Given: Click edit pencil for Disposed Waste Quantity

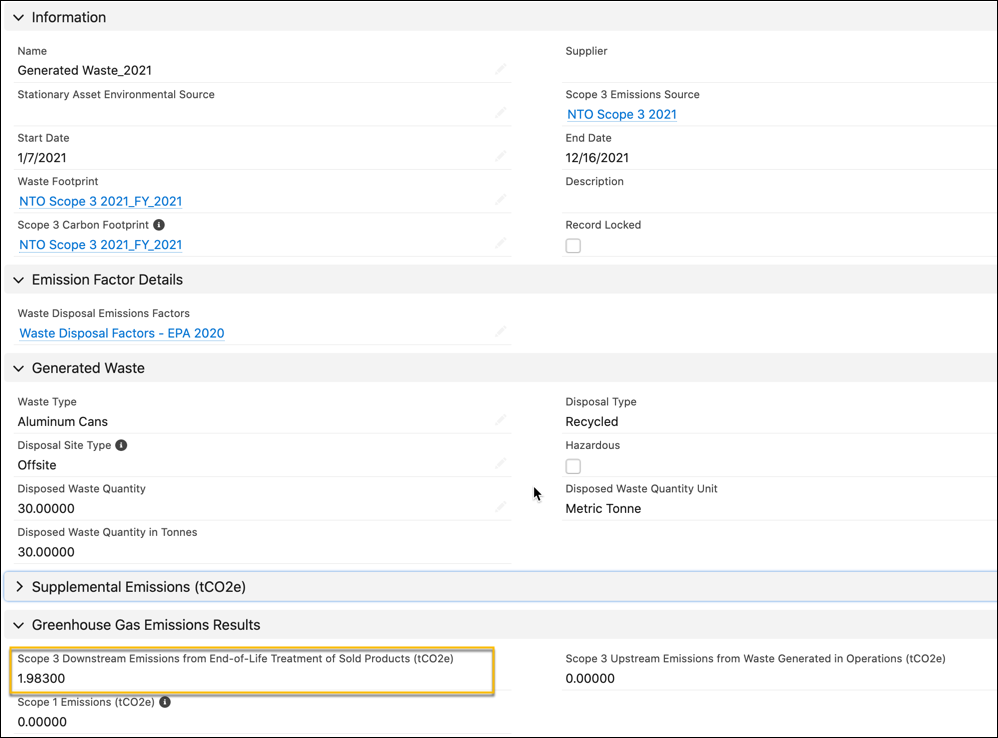Looking at the screenshot, I should pyautogui.click(x=501, y=507).
